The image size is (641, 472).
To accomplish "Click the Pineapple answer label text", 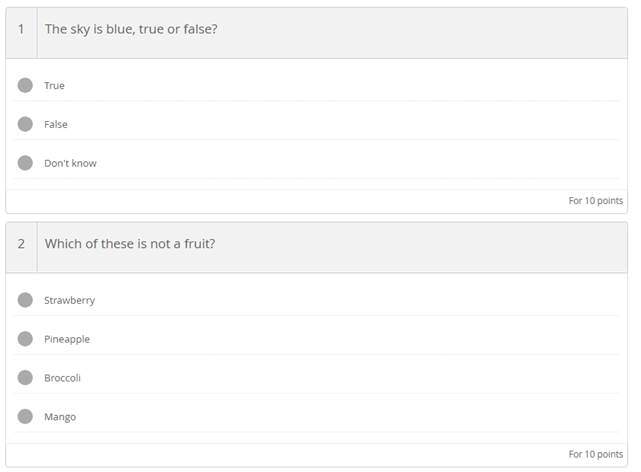I will (x=67, y=340).
